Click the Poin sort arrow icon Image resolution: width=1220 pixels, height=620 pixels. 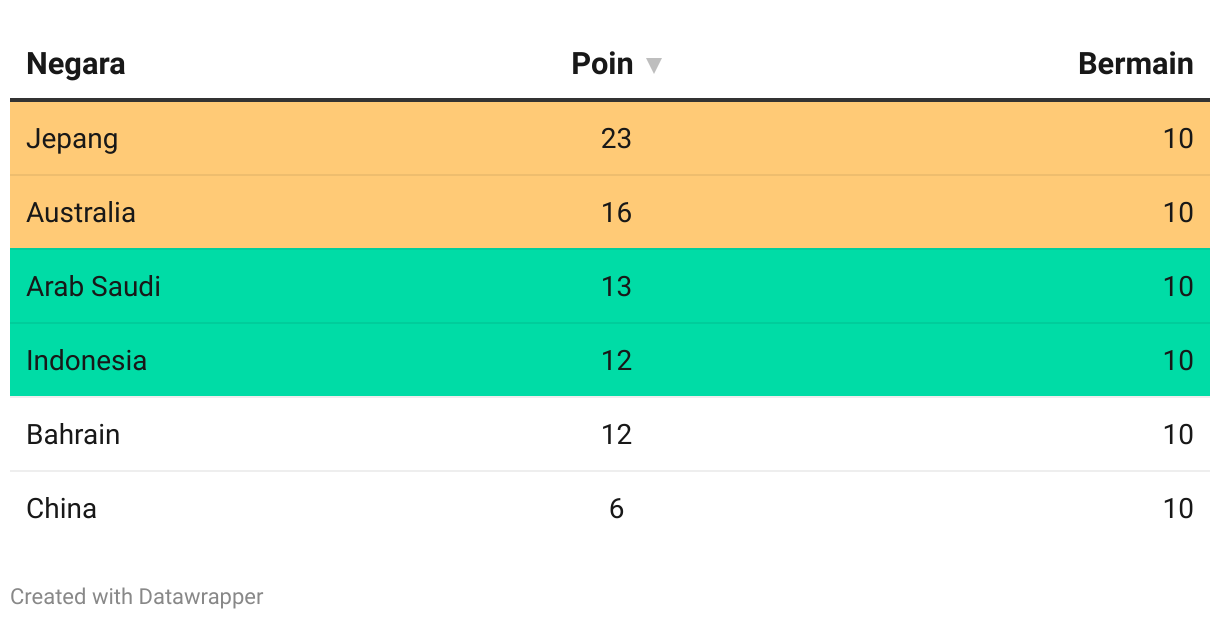(x=654, y=66)
